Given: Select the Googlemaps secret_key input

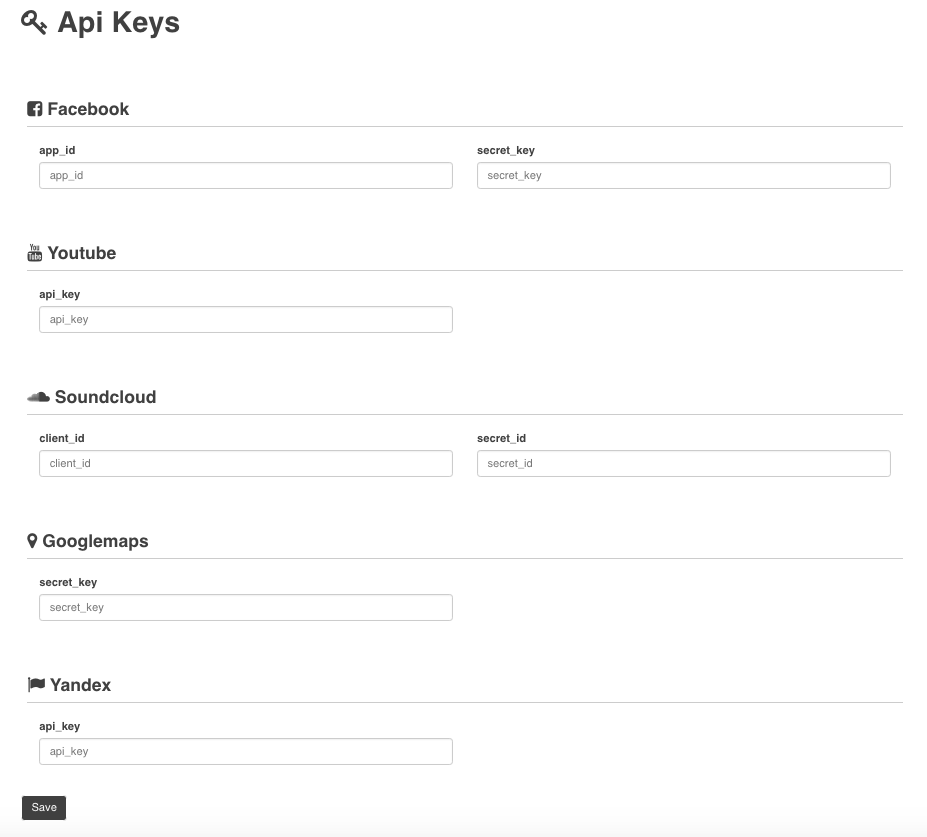Looking at the screenshot, I should point(245,608).
